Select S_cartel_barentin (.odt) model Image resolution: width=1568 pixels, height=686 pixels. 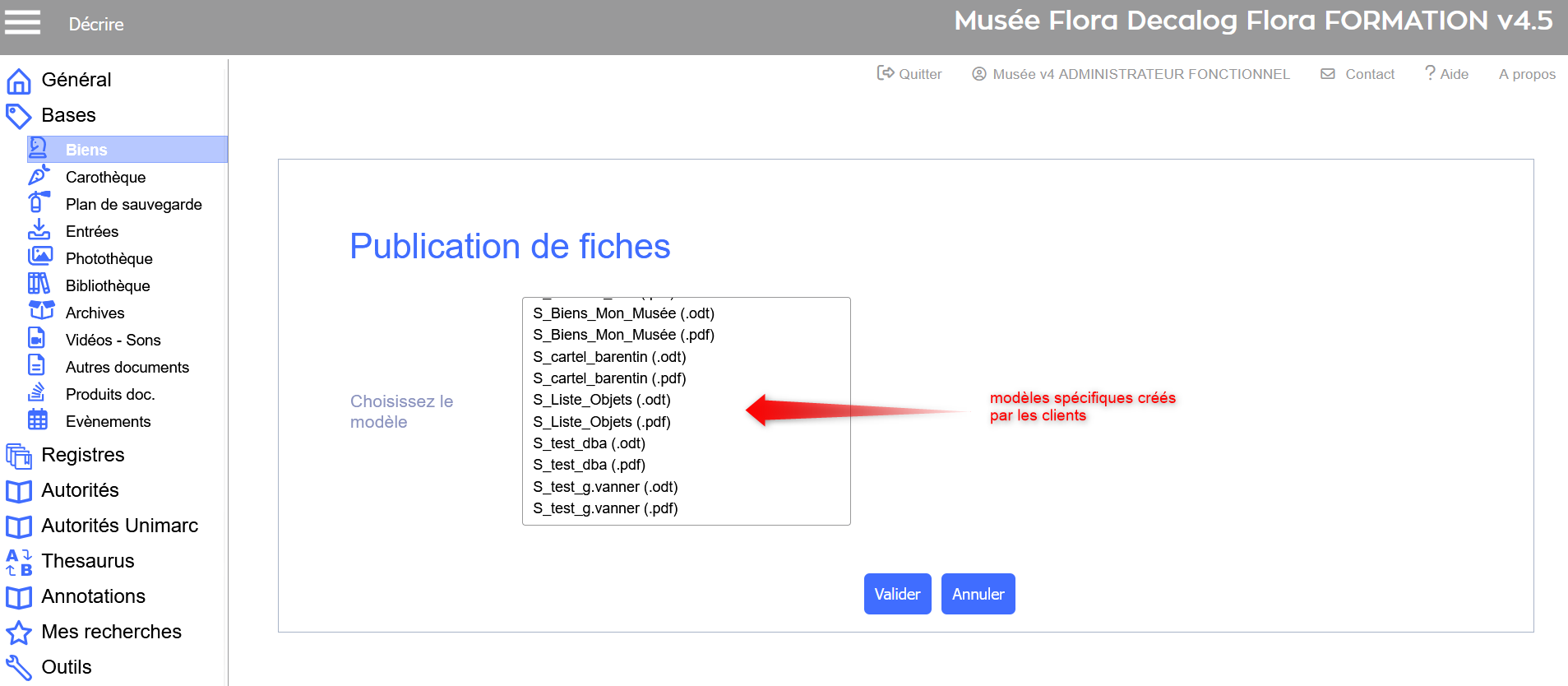pos(608,357)
